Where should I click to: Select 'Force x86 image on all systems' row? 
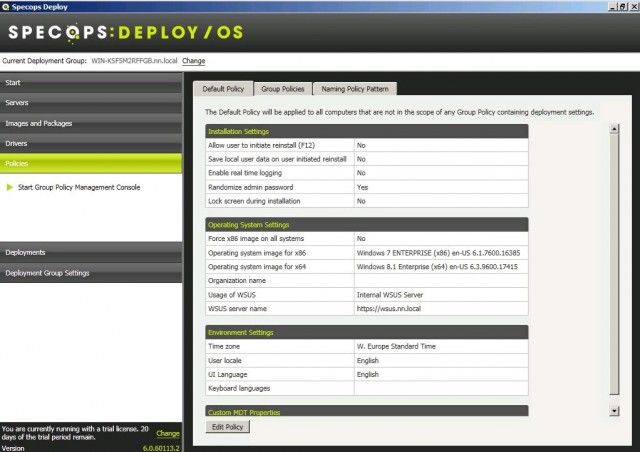pos(367,238)
